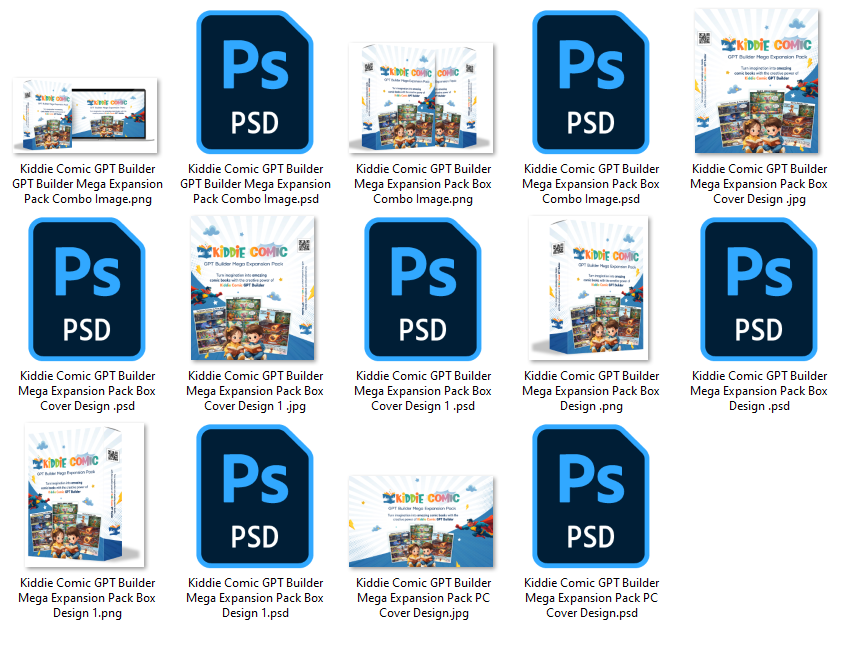Click file name 'Mega Expansion Pack Box Design .png'

pos(591,391)
